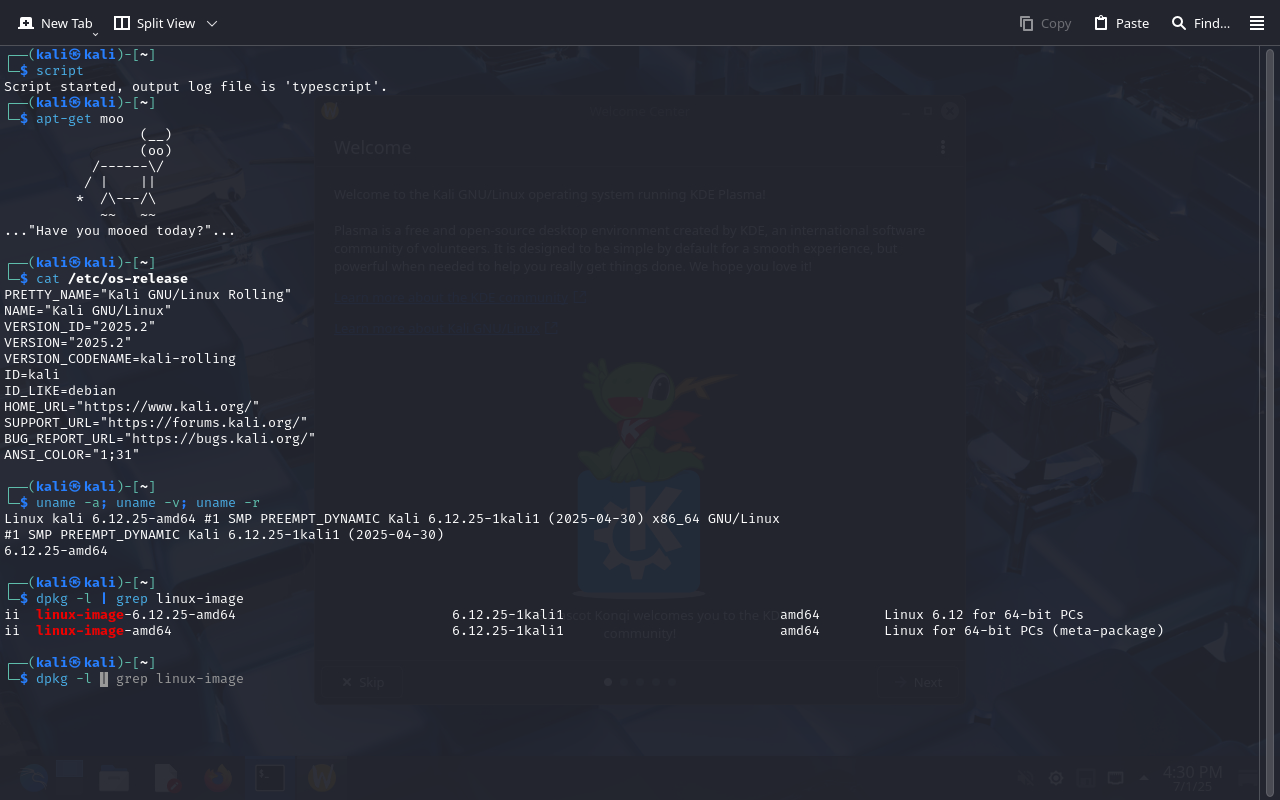Click Next in the Welcome Center window
The image size is (1280, 800).
[918, 682]
